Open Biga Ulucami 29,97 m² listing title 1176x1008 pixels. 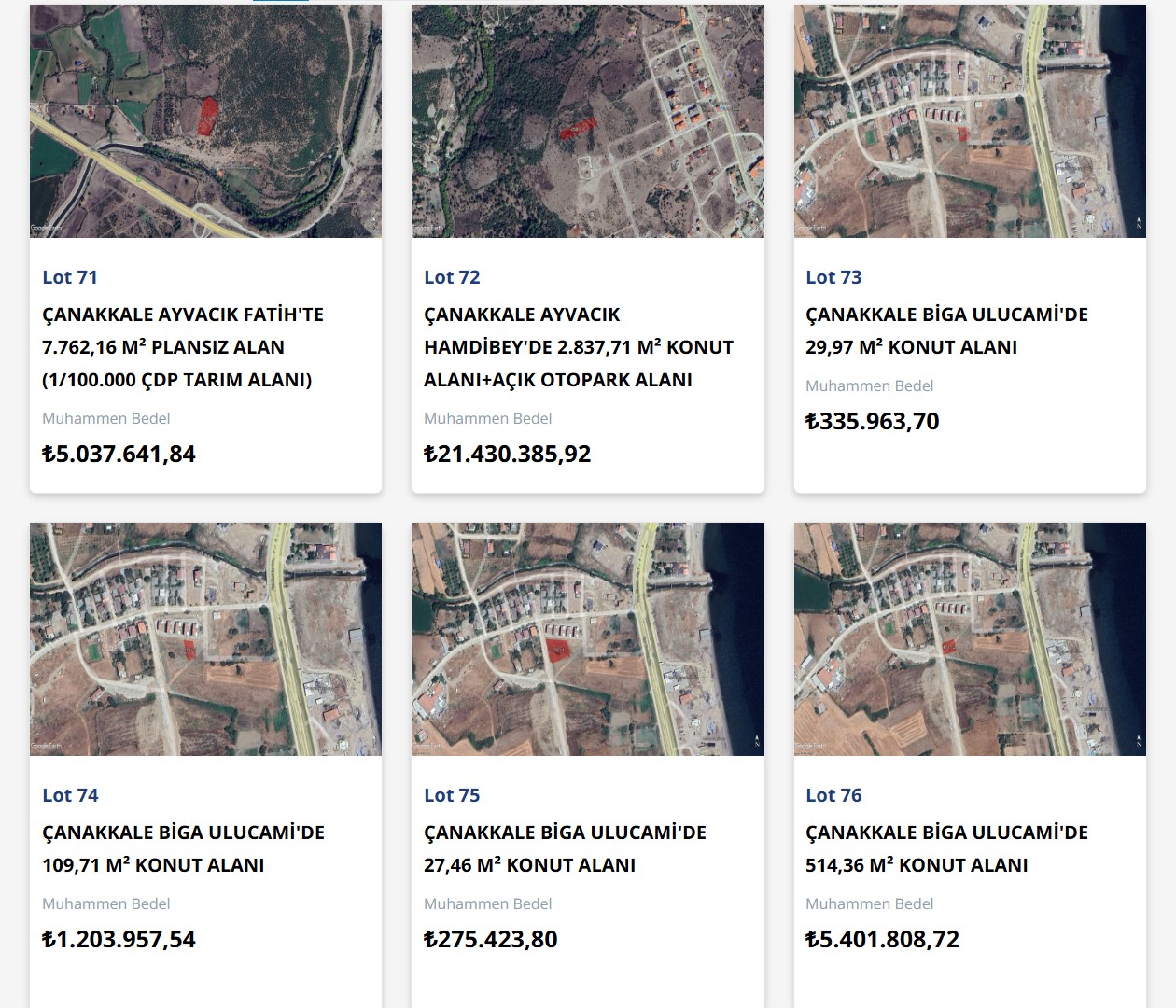pos(945,330)
